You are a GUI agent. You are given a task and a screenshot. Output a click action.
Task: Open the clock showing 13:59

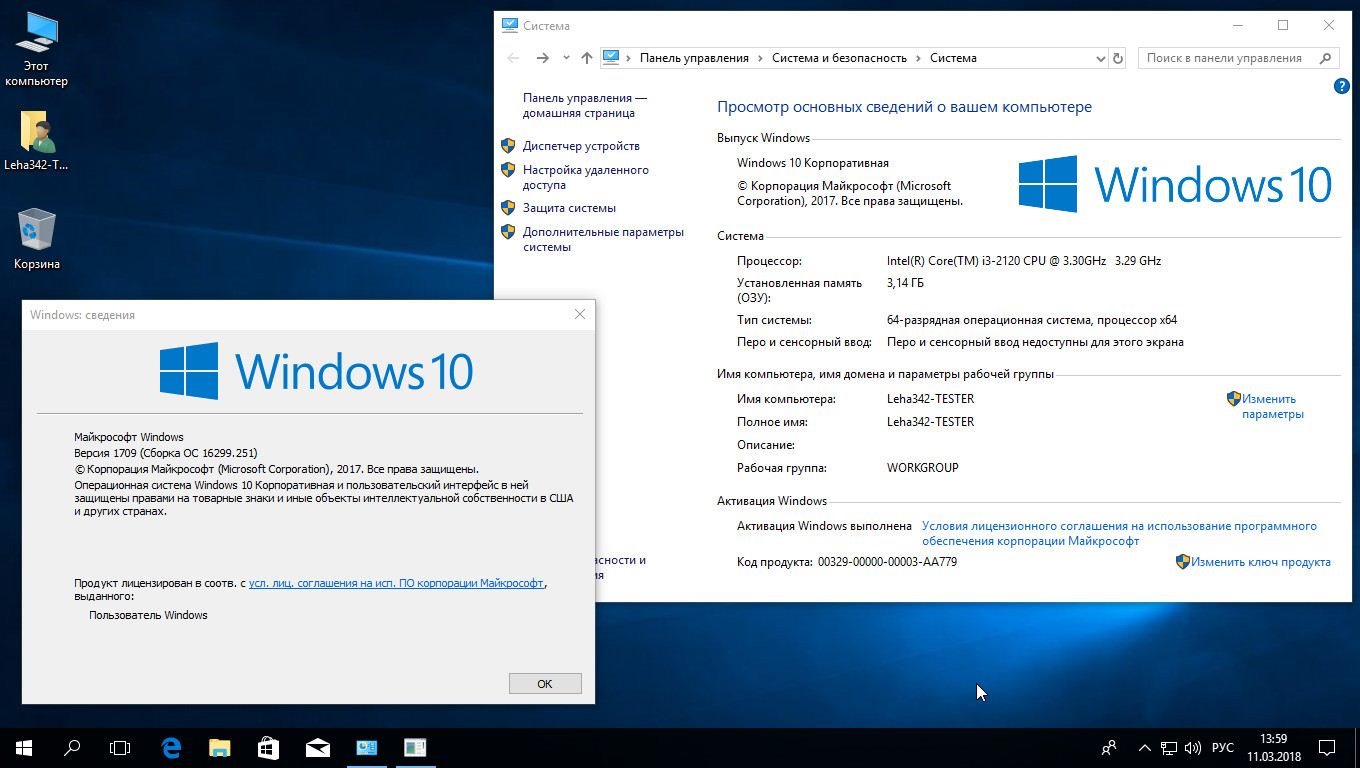click(x=1274, y=747)
